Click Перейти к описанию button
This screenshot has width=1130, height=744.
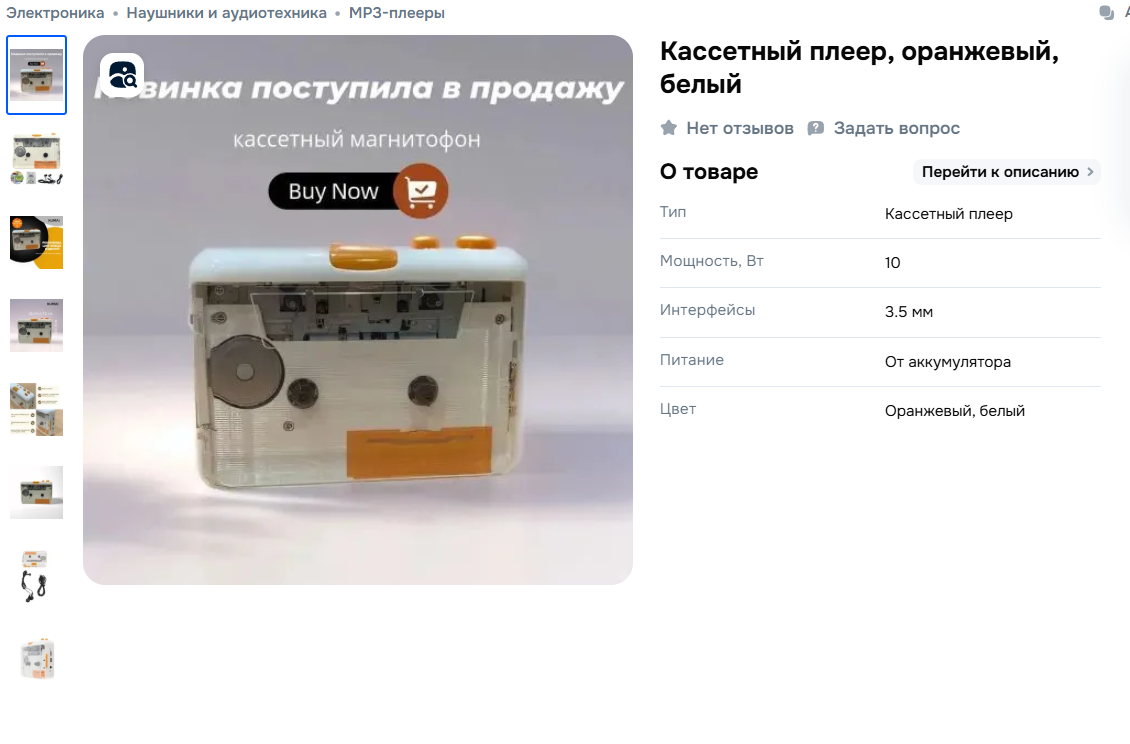point(1007,172)
